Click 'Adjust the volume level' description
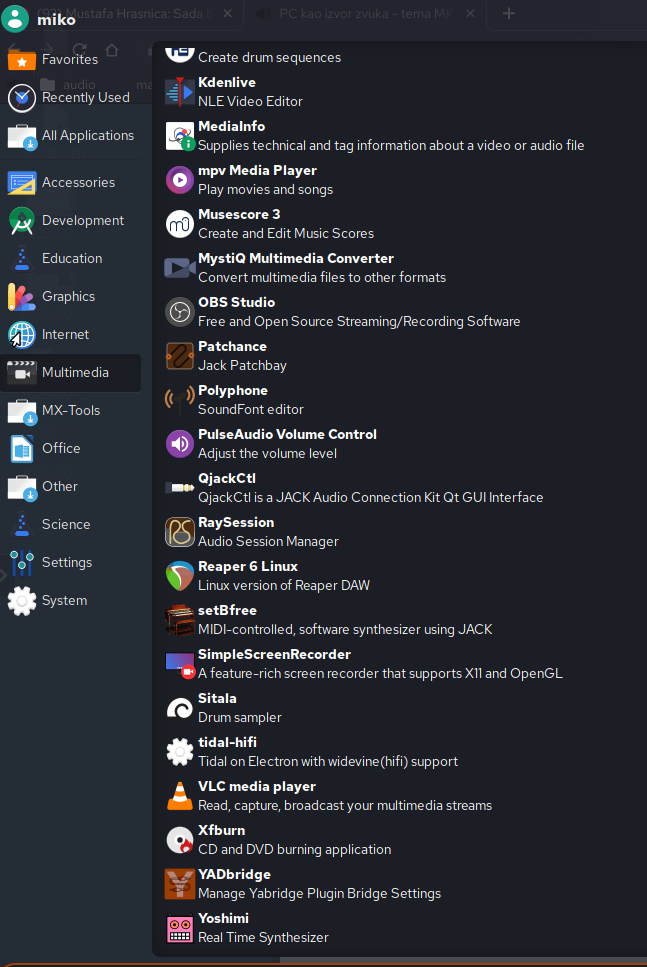This screenshot has width=647, height=967. (267, 454)
